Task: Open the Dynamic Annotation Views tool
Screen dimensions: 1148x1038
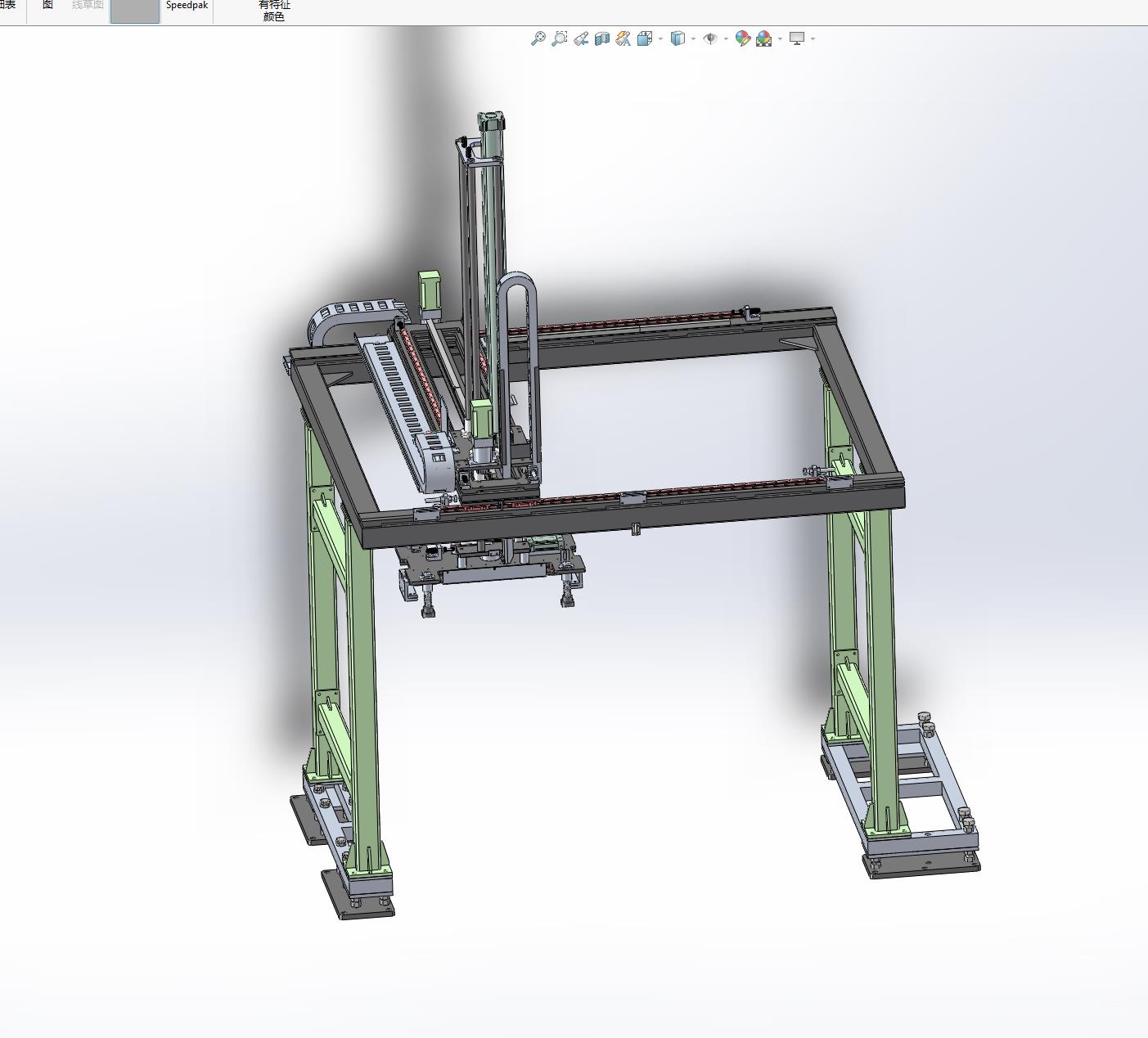Action: pyautogui.click(x=624, y=38)
